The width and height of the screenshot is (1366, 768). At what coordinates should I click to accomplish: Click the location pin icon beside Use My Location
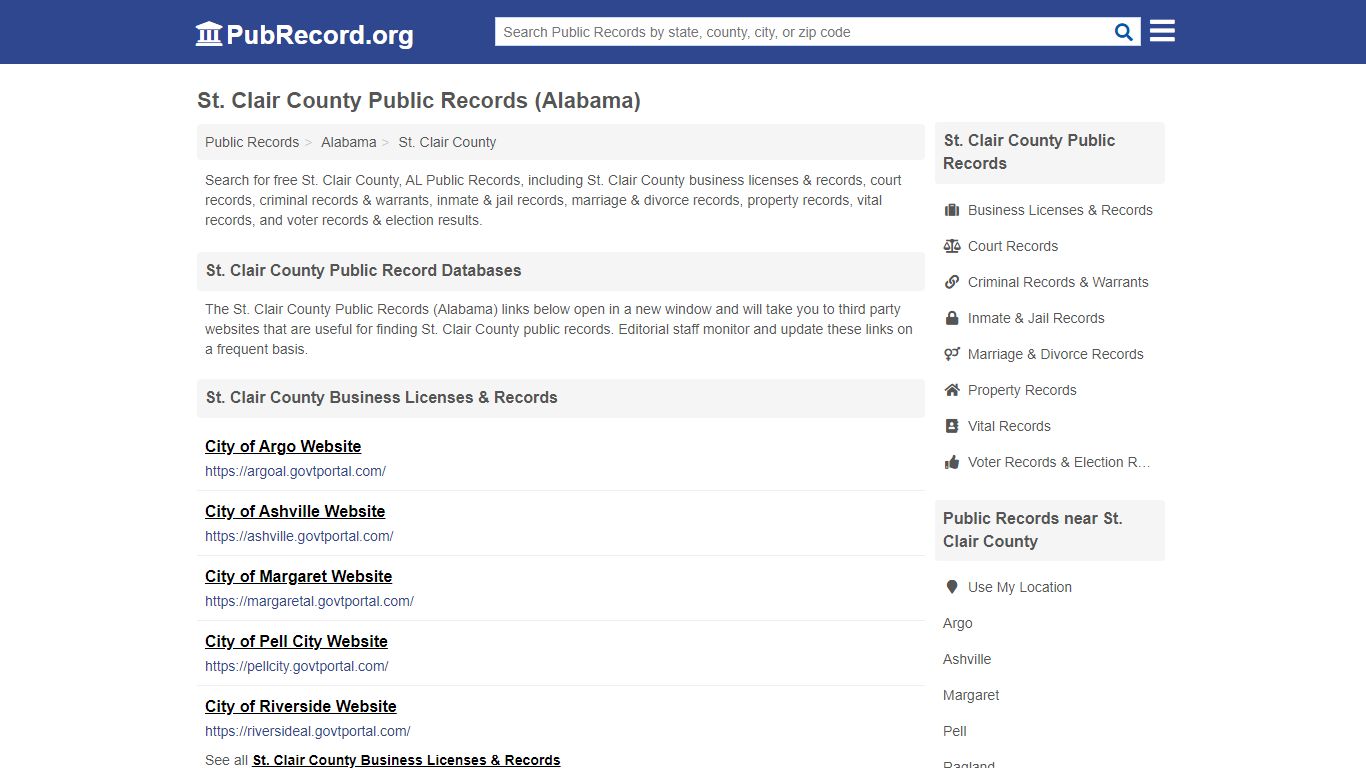pyautogui.click(x=952, y=587)
